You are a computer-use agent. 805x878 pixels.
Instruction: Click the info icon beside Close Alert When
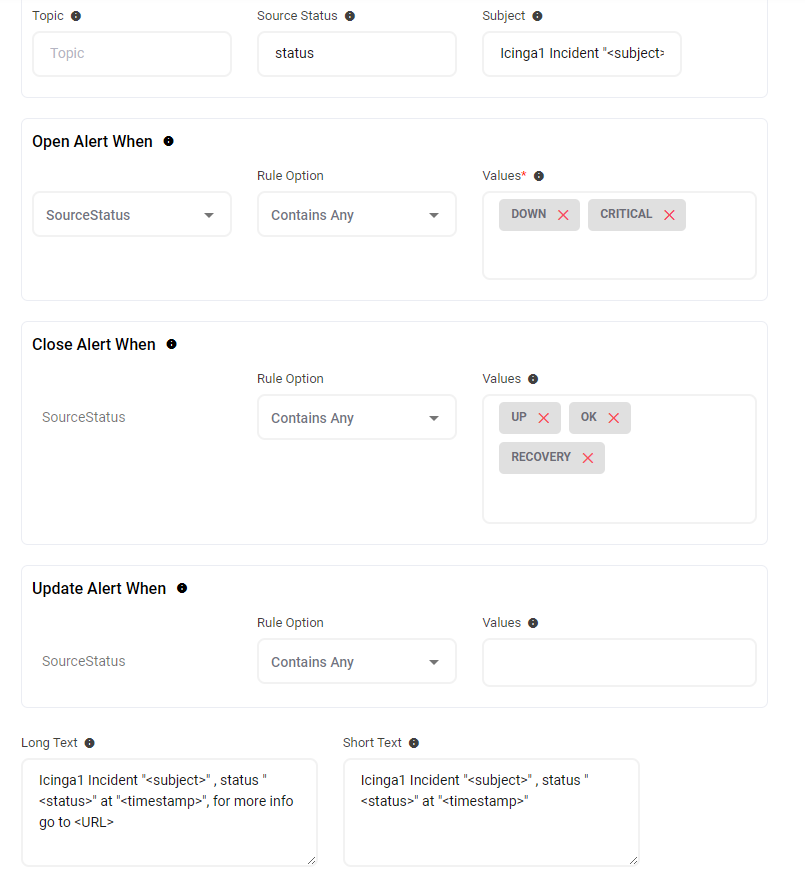click(171, 344)
